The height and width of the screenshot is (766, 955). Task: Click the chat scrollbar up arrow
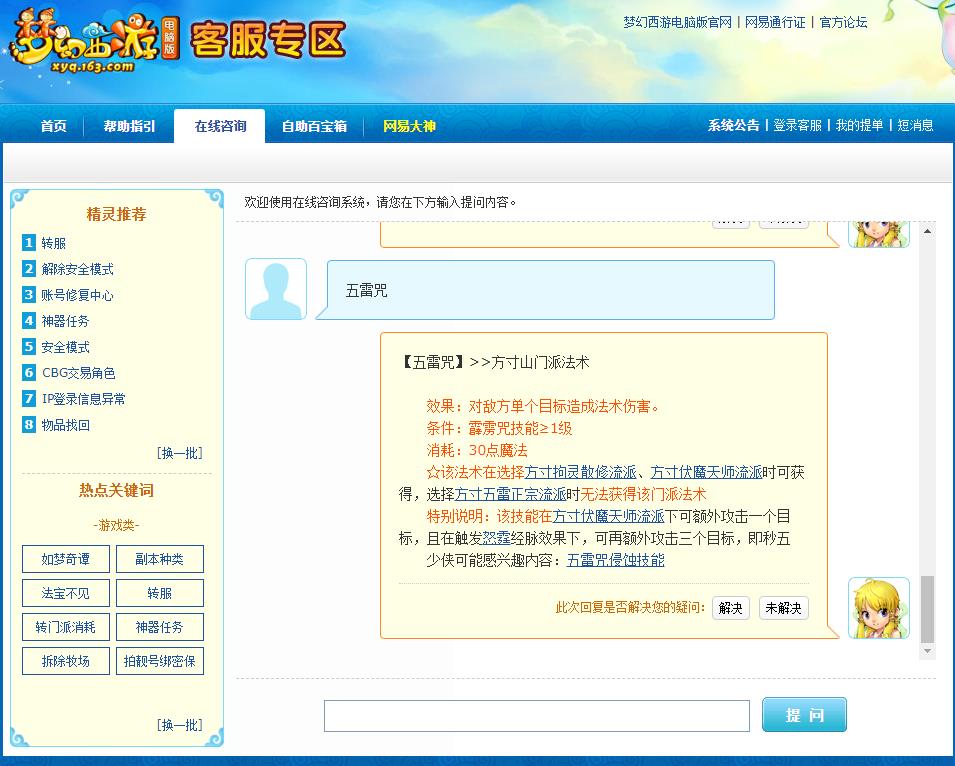pos(927,231)
